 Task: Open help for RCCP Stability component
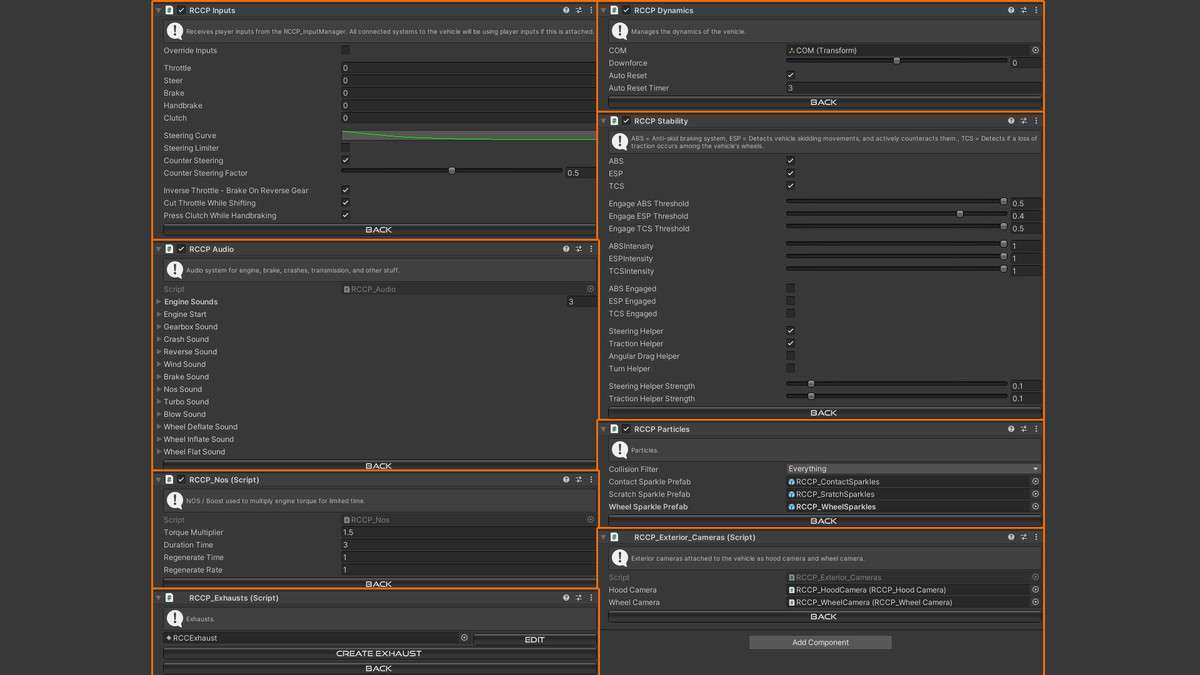[x=1011, y=121]
